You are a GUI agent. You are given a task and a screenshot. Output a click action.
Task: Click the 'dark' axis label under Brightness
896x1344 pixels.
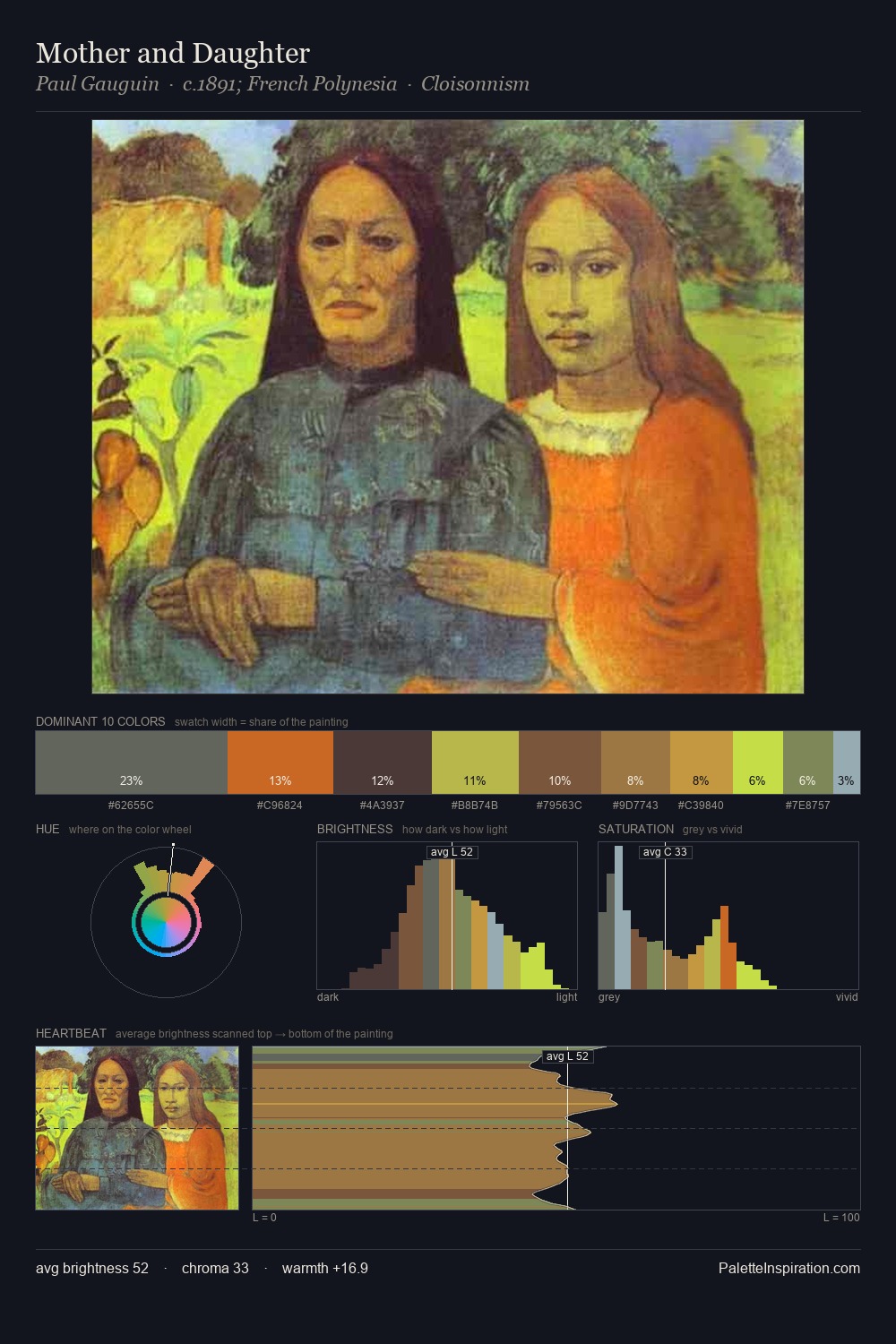(328, 997)
